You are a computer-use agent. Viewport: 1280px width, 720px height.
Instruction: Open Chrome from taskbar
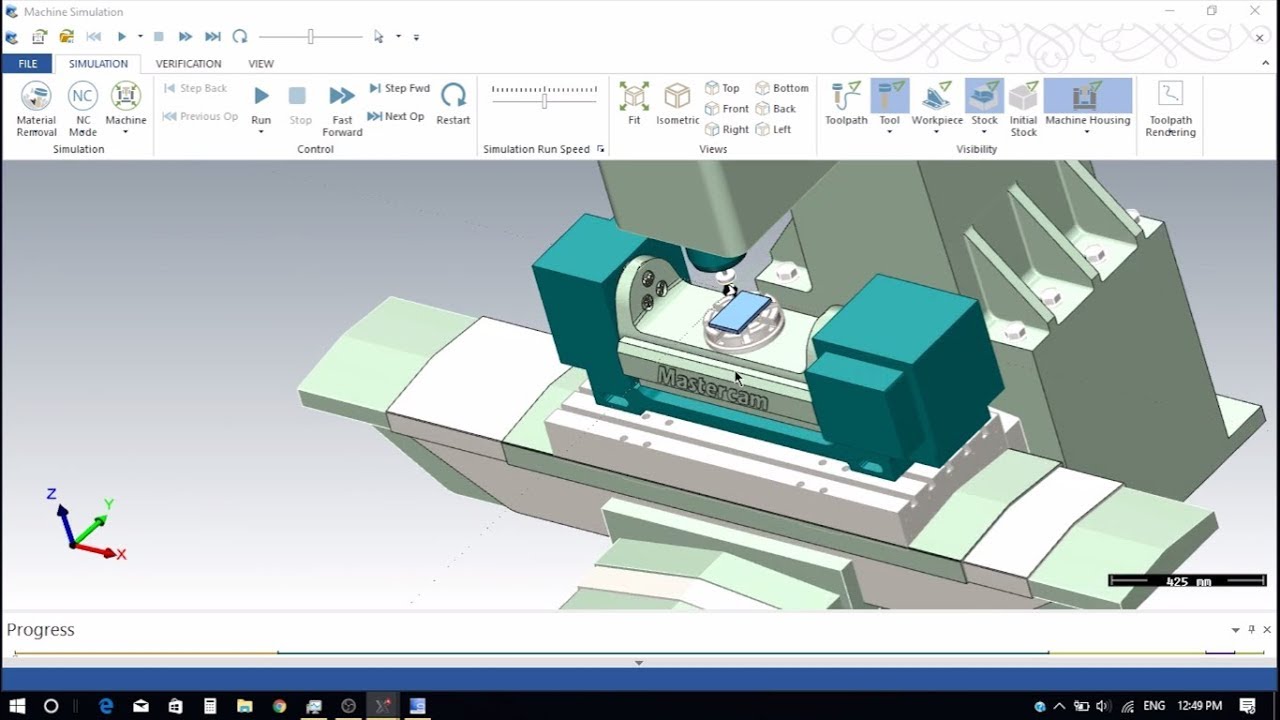(279, 706)
